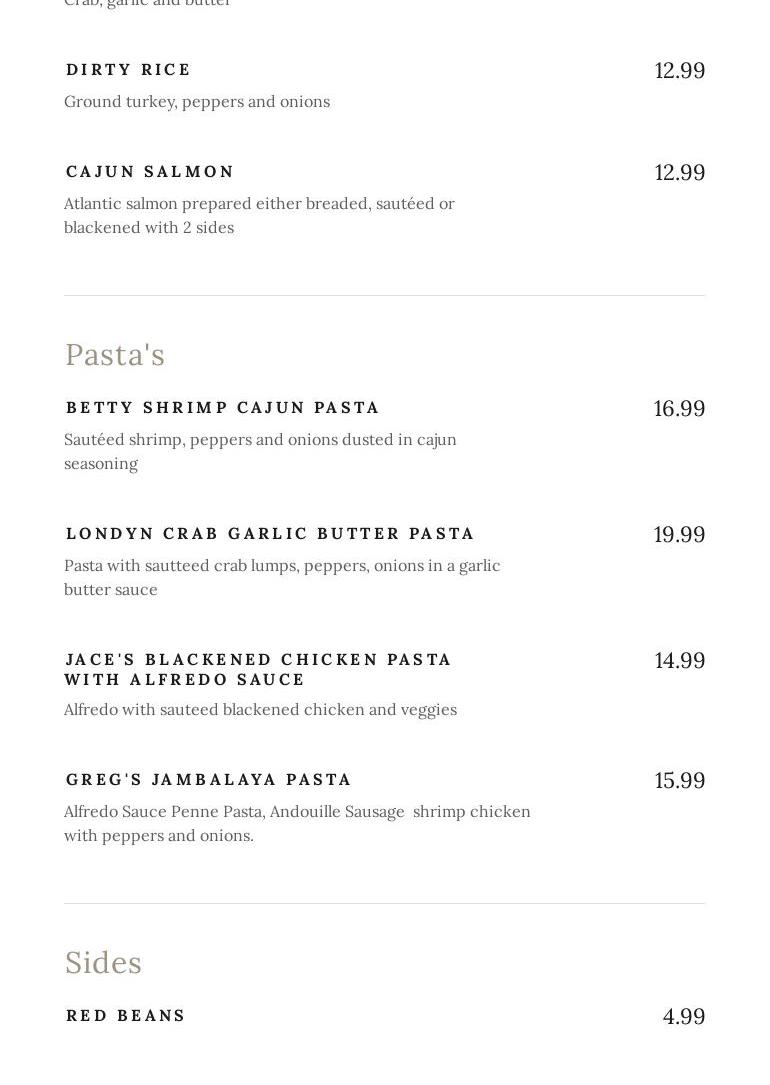This screenshot has width=770, height=1085.
Task: Click the Sides section heading
Action: pyautogui.click(x=103, y=963)
